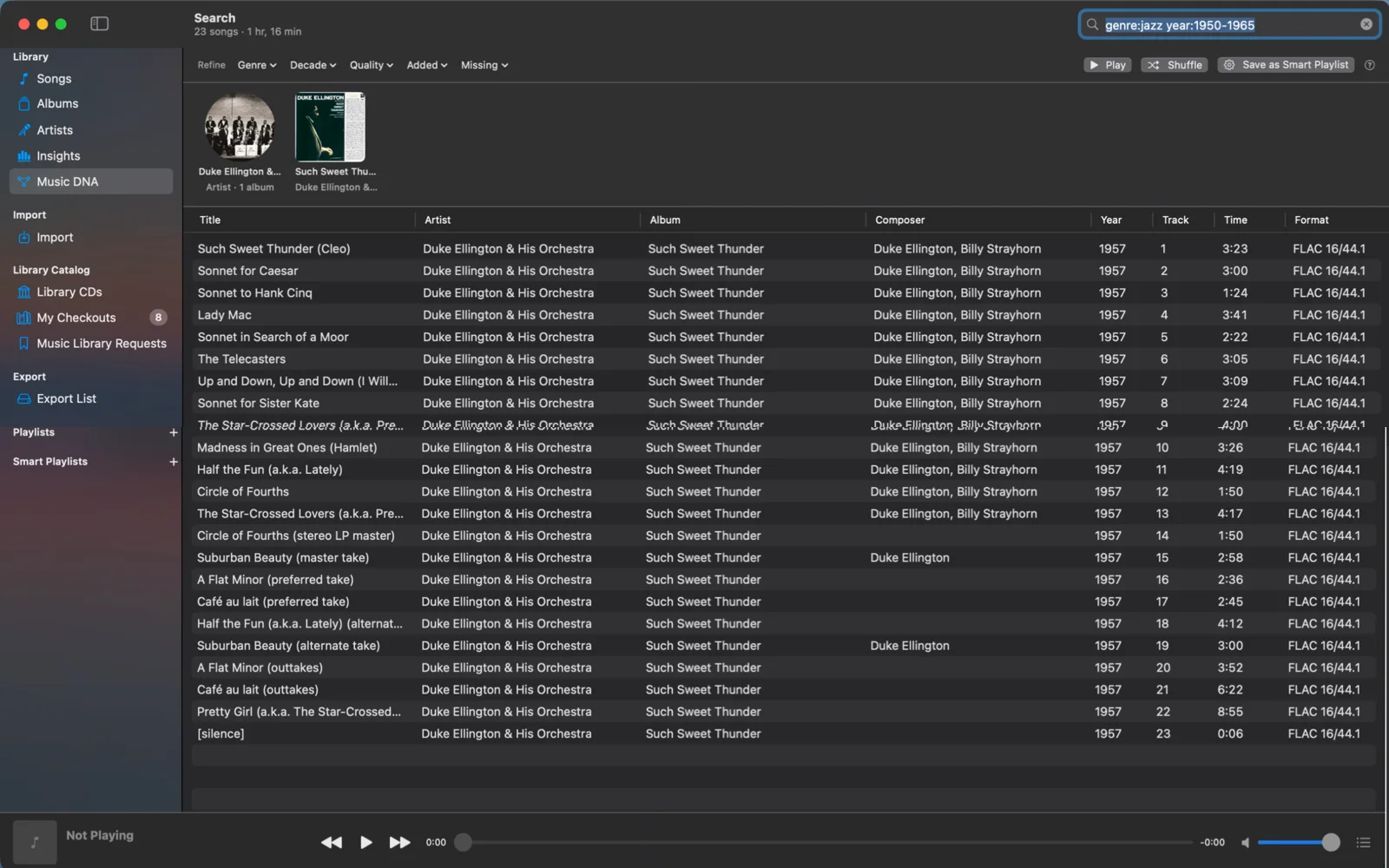This screenshot has width=1389, height=868.
Task: Select Madness in Great Ones (Hamlet)
Action: point(783,448)
